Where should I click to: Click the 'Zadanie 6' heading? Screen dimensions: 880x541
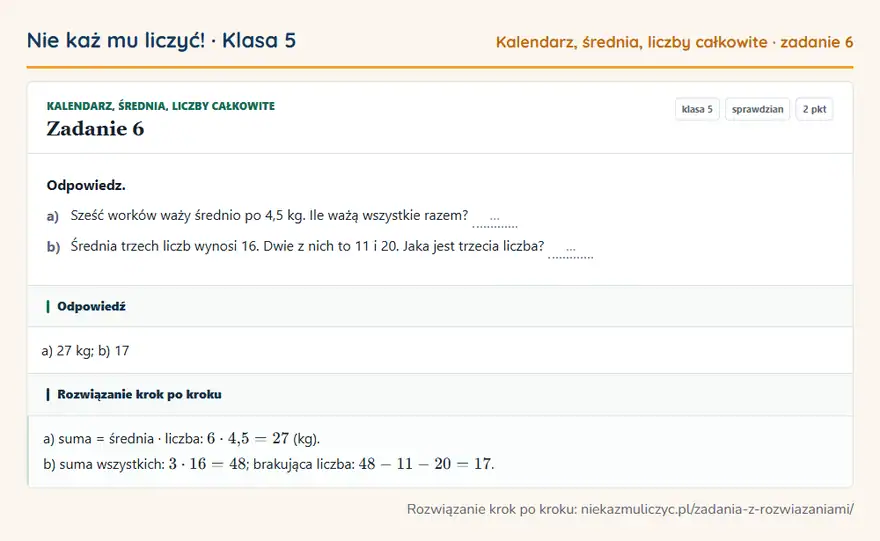point(95,129)
